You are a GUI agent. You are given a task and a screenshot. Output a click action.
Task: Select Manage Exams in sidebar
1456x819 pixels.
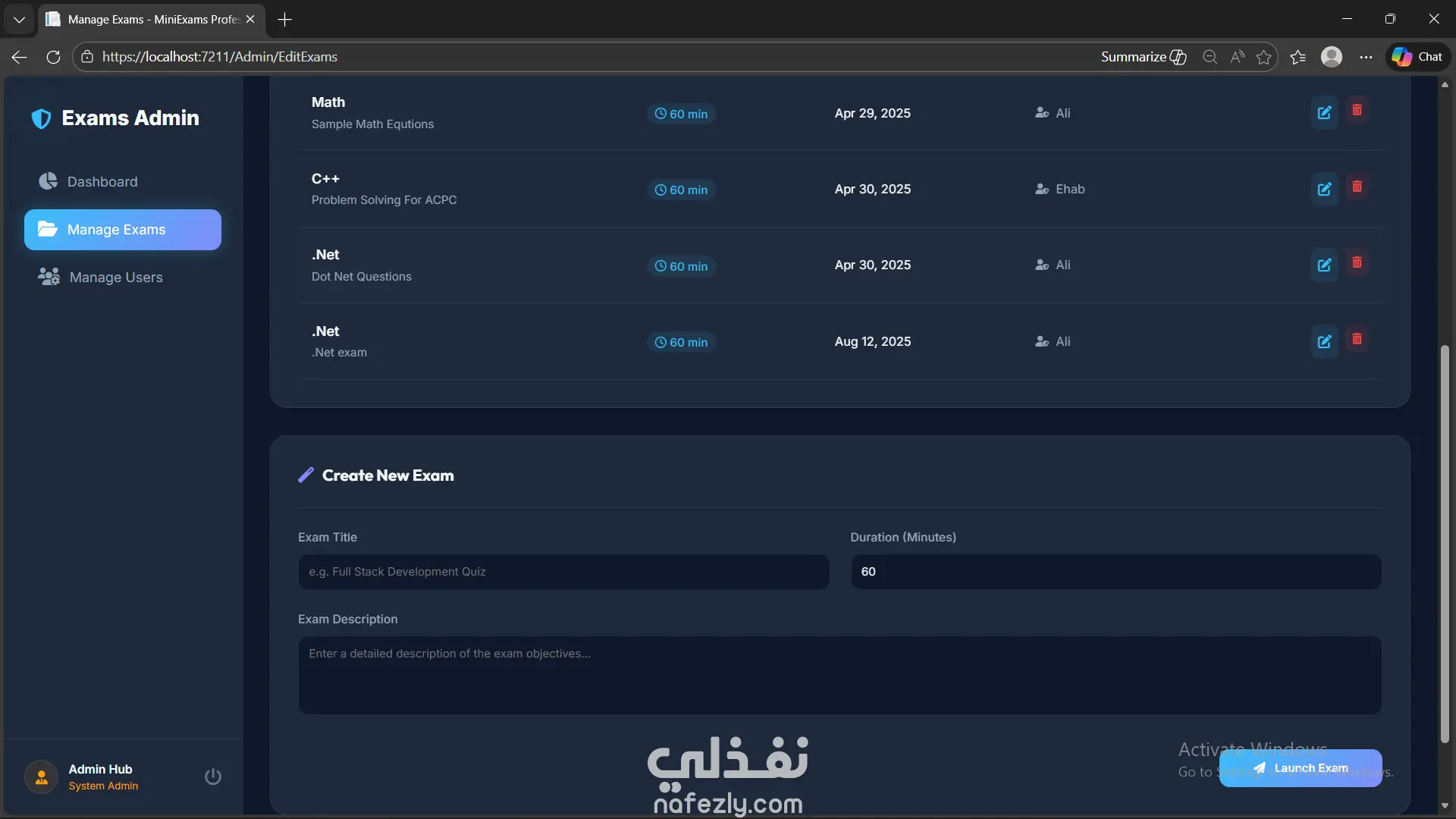(123, 230)
